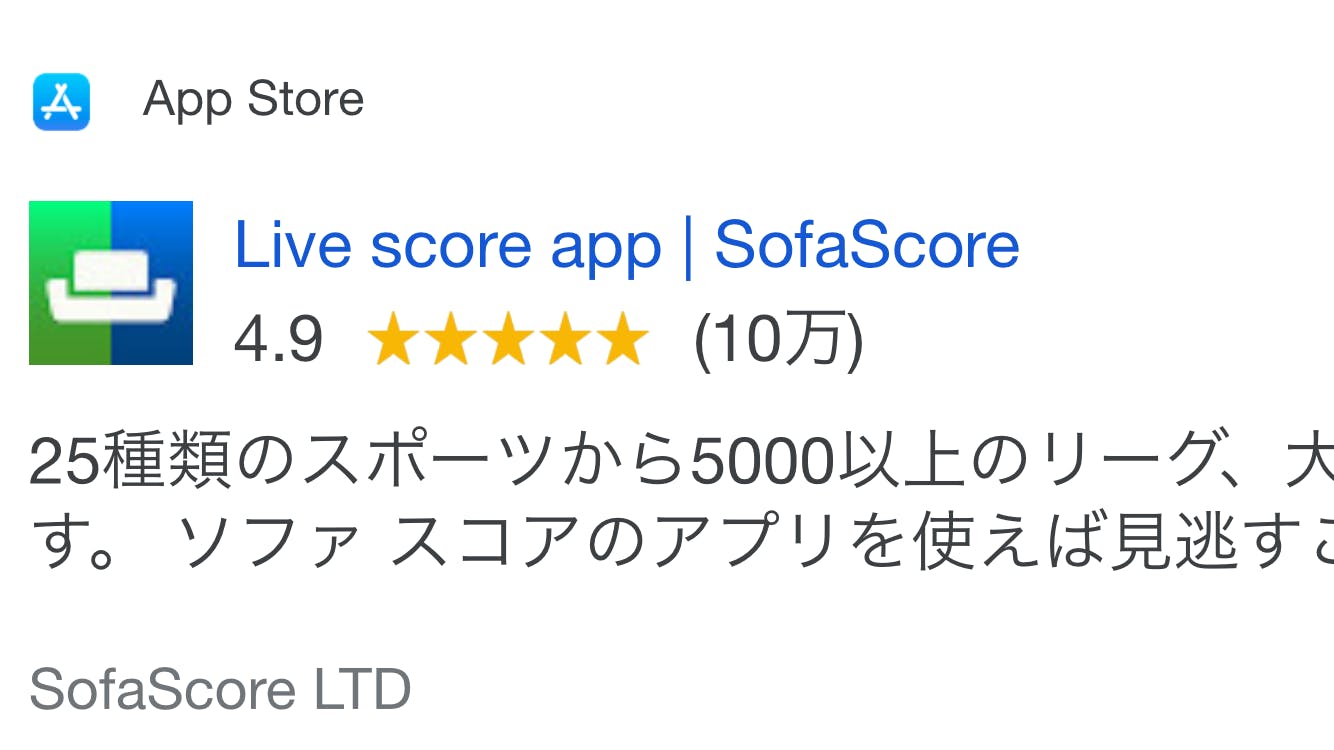
Task: Open the "Live score app | SofaScore" link
Action: pyautogui.click(x=626, y=245)
